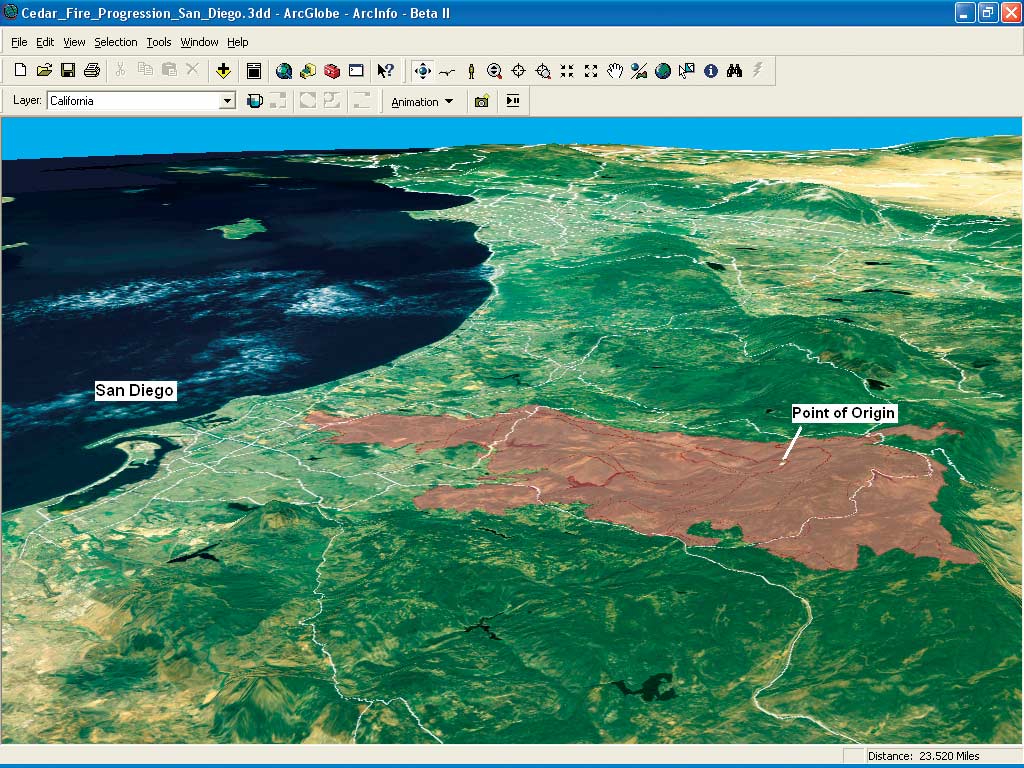The image size is (1024, 768).
Task: Click the Paste clipboard icon
Action: 169,70
